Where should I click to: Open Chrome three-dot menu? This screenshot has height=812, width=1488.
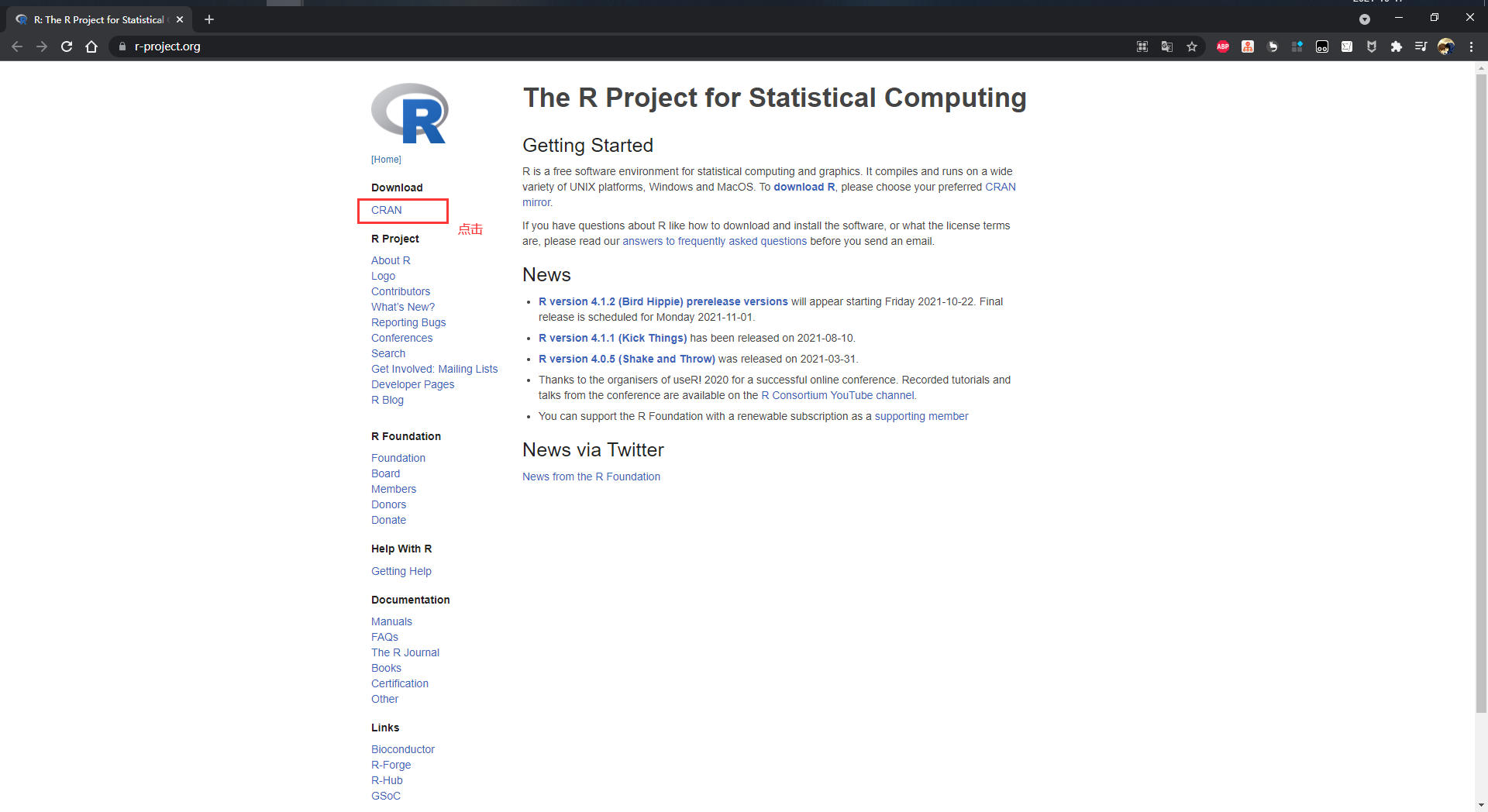coord(1471,46)
